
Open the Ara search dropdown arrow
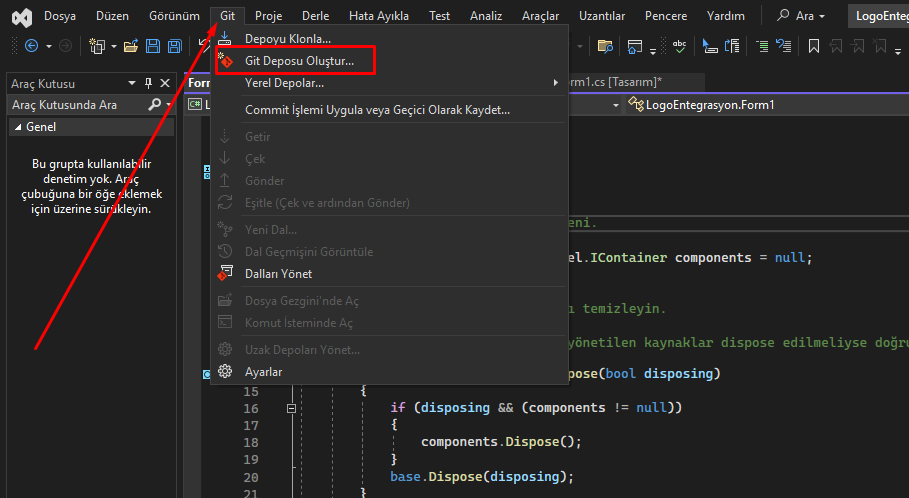pos(822,16)
